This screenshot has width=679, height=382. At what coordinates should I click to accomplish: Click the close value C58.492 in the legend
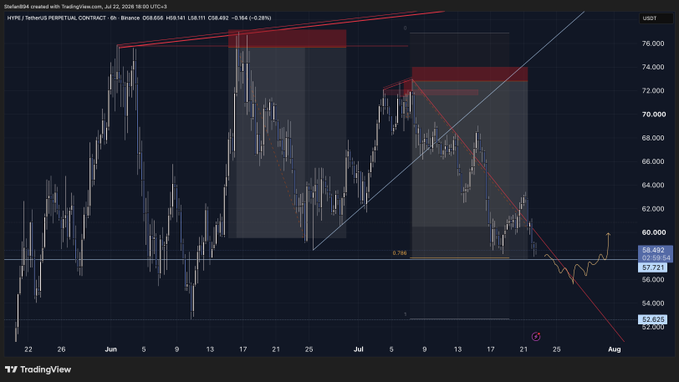click(x=218, y=18)
